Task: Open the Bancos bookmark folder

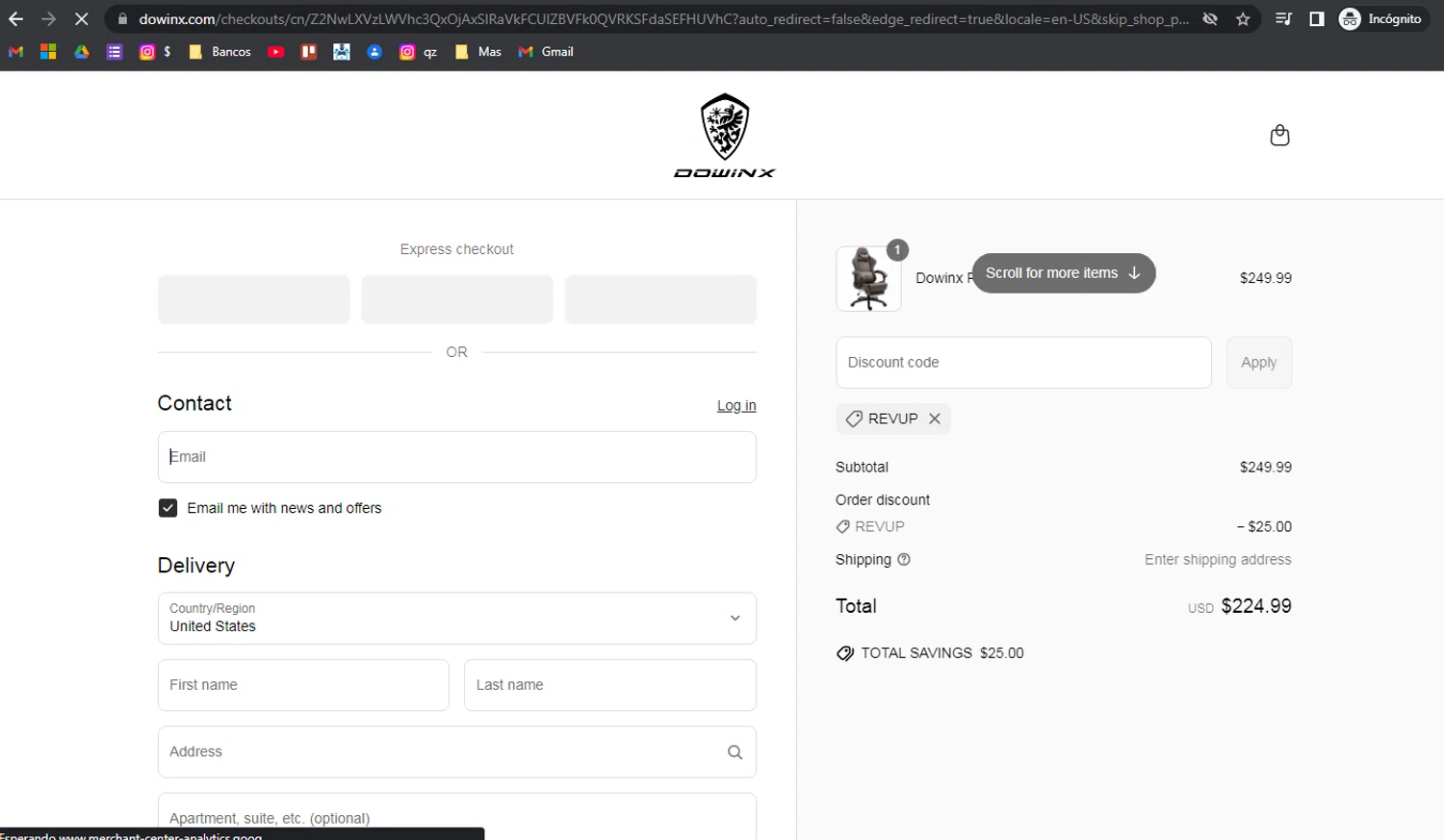Action: click(x=219, y=52)
